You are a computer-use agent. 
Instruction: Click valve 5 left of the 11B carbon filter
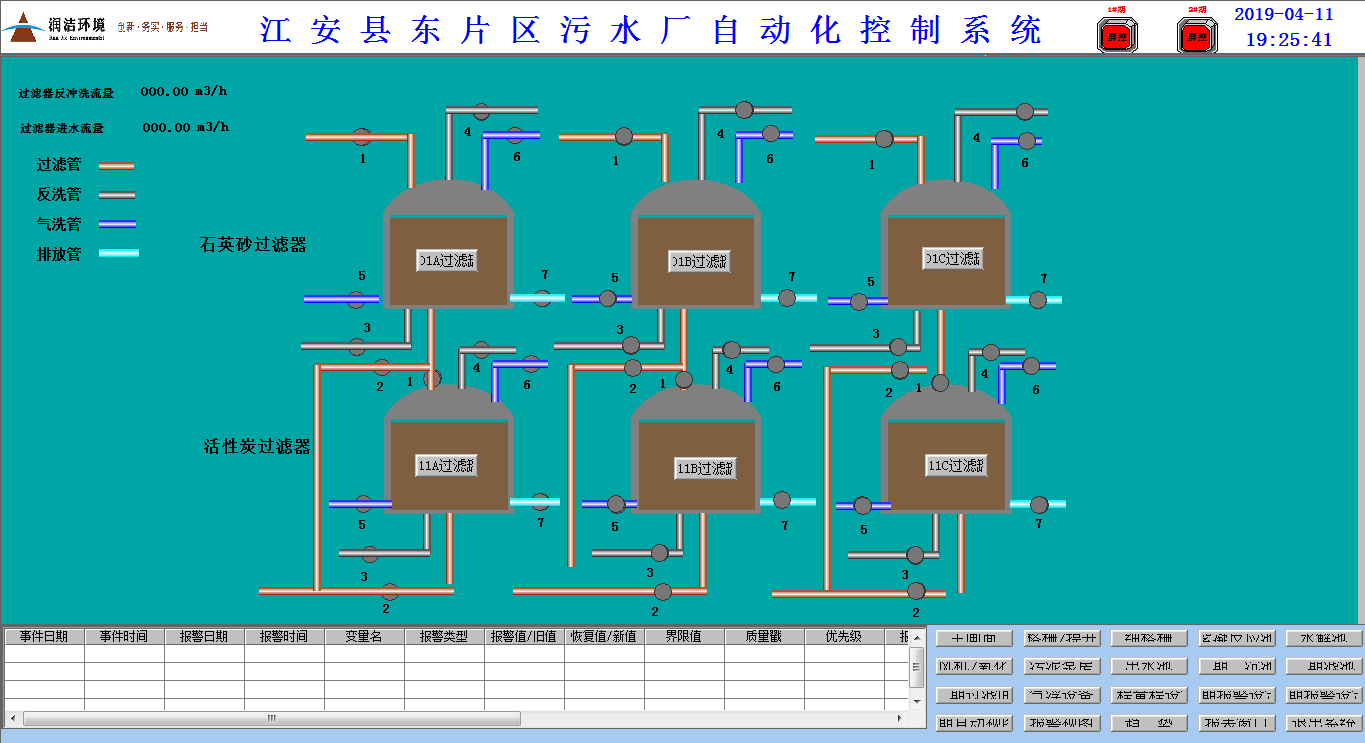click(x=616, y=504)
